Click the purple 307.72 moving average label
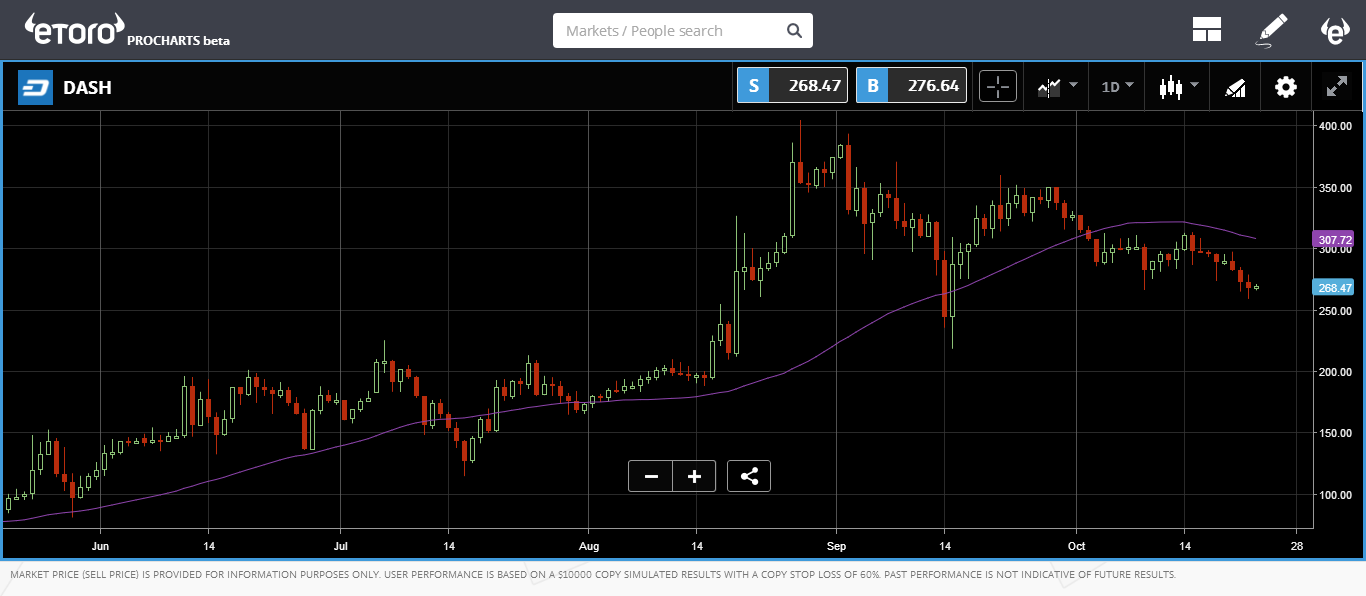Viewport: 1366px width, 596px height. 1332,240
